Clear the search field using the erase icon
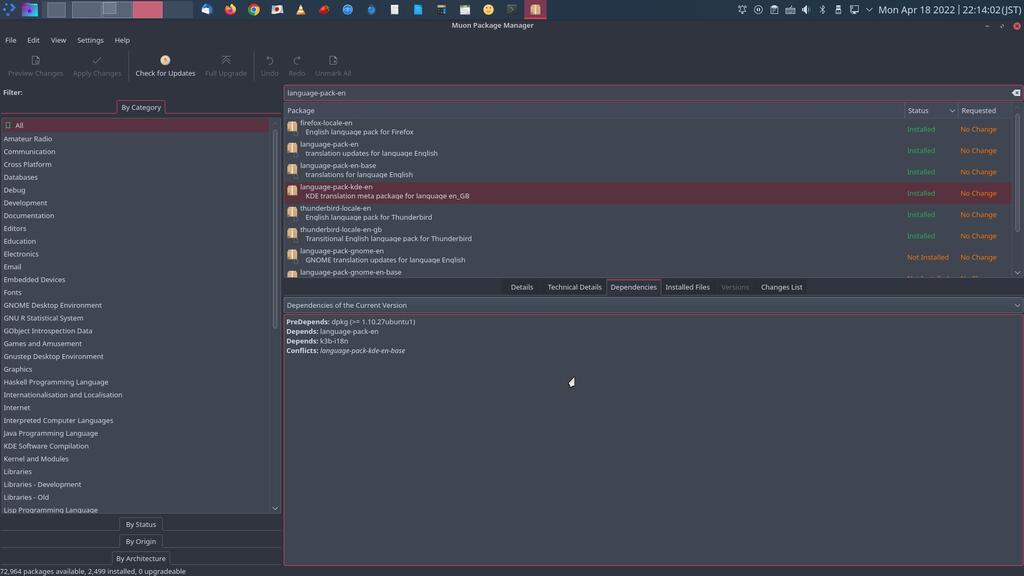The height and width of the screenshot is (576, 1024). 1015,93
